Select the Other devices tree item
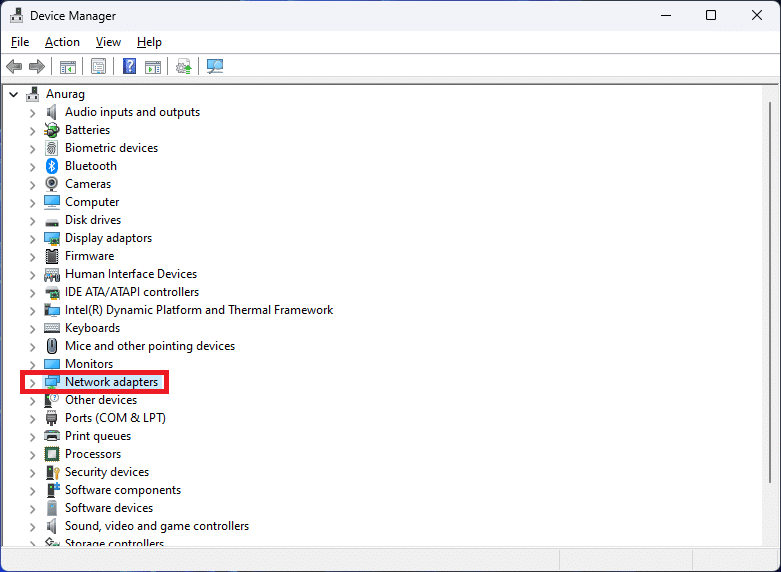The height and width of the screenshot is (572, 781). click(x=101, y=400)
